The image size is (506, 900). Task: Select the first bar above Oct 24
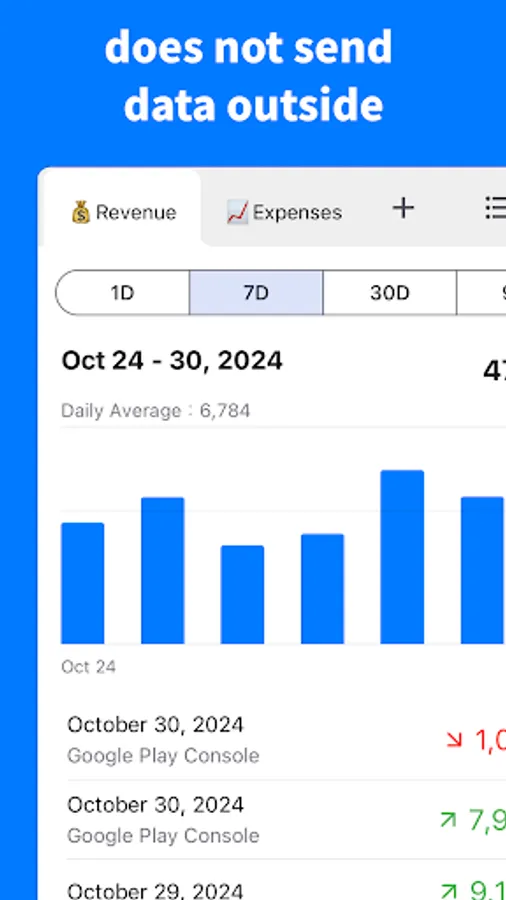click(83, 583)
